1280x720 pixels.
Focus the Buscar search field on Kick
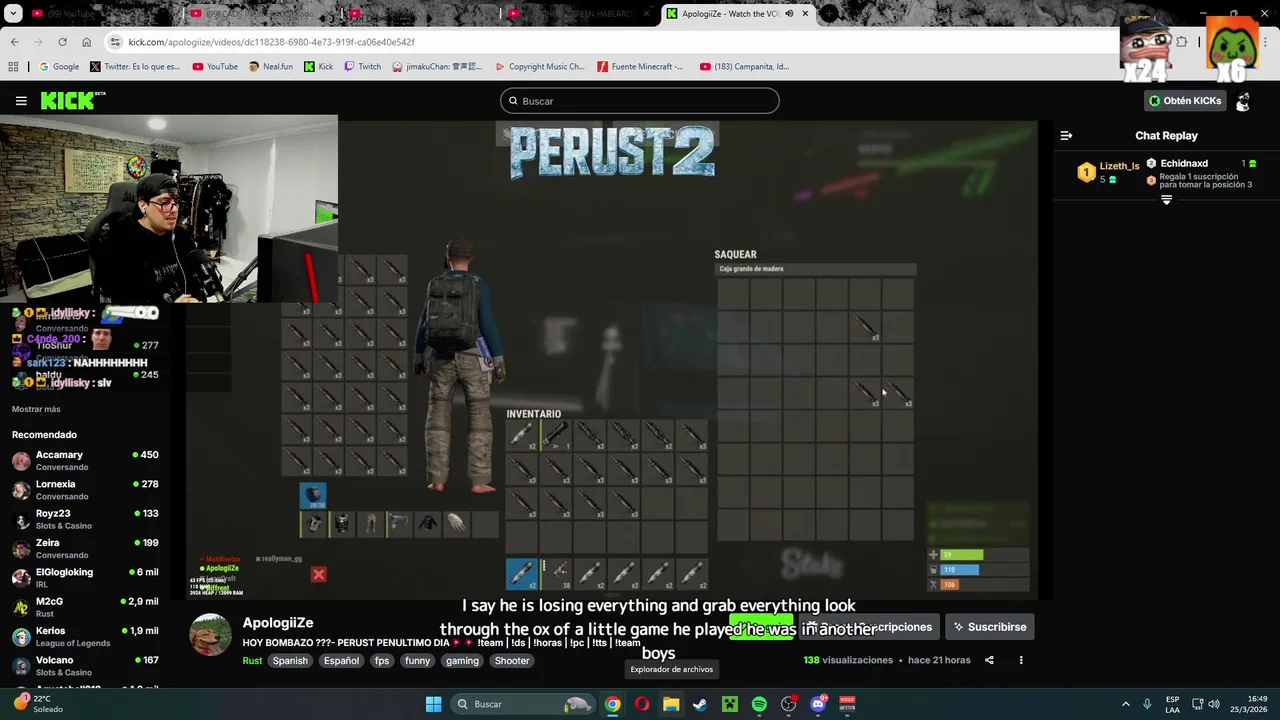pyautogui.click(x=640, y=101)
